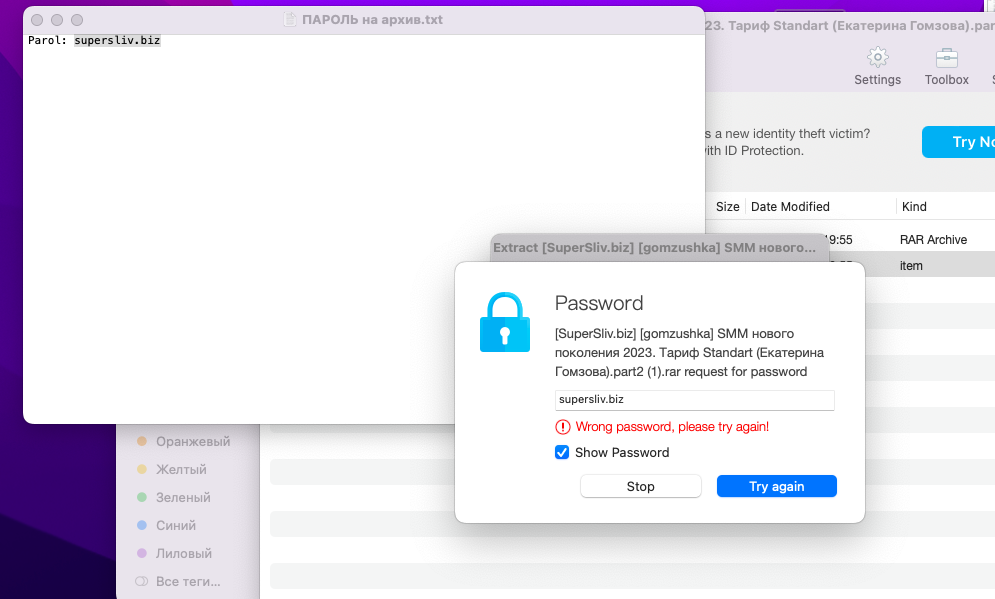Viewport: 995px width, 599px height.
Task: Click the password input field
Action: [694, 400]
